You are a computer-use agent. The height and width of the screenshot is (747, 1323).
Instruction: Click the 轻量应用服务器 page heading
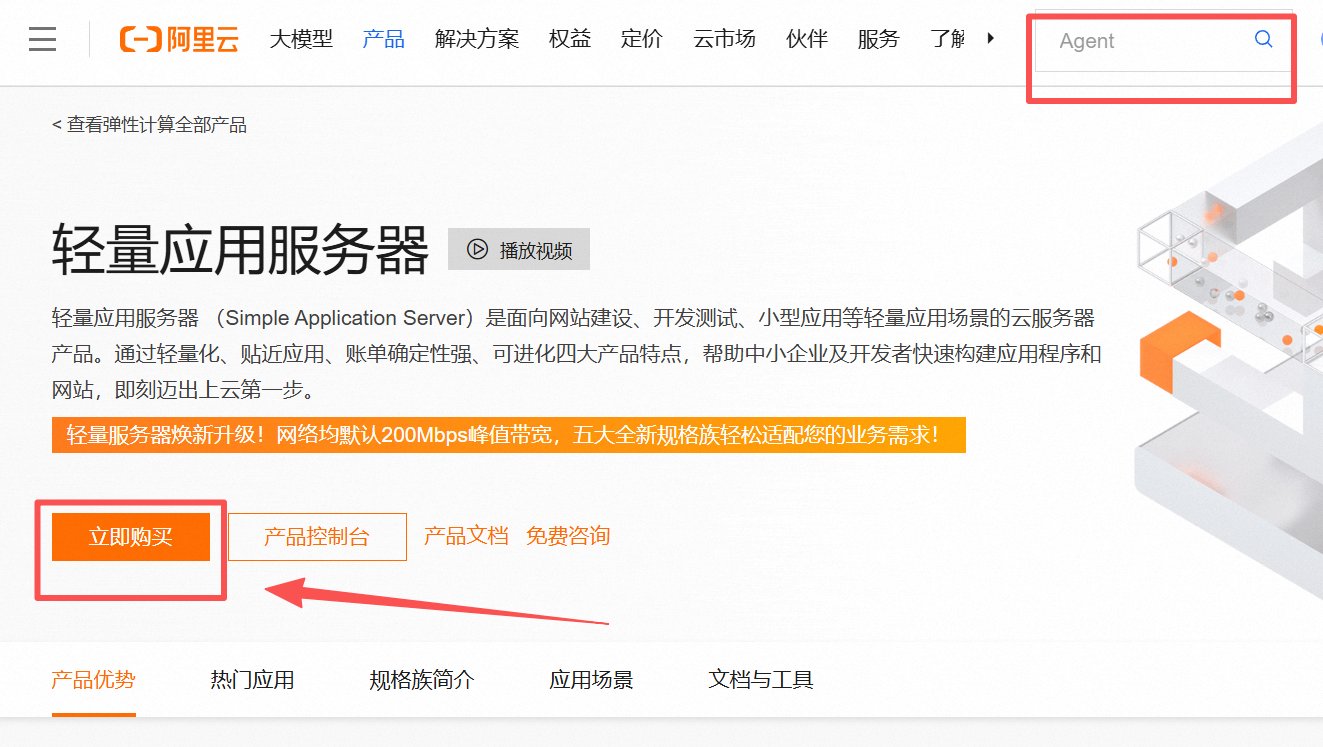click(x=241, y=250)
